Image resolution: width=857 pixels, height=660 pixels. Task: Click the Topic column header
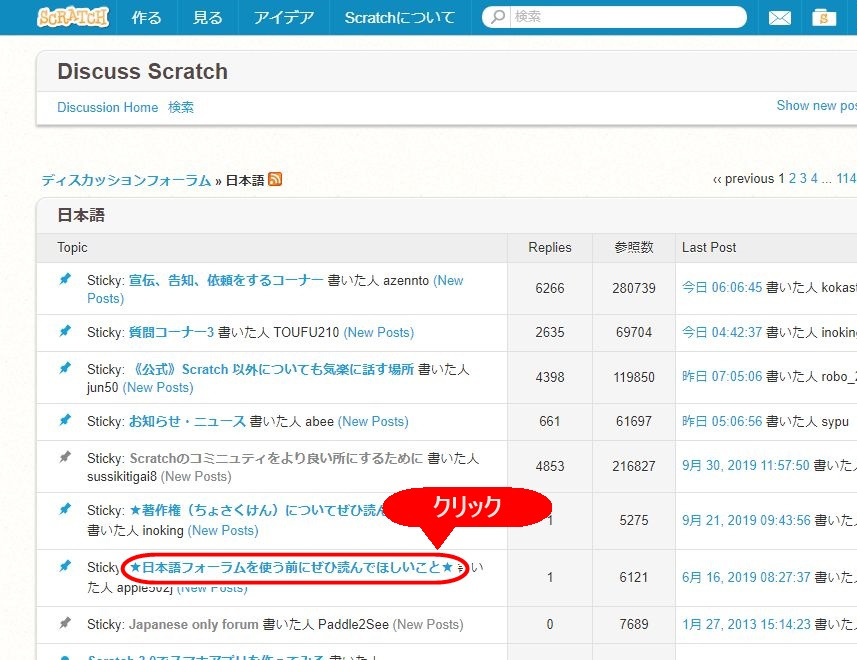point(72,248)
